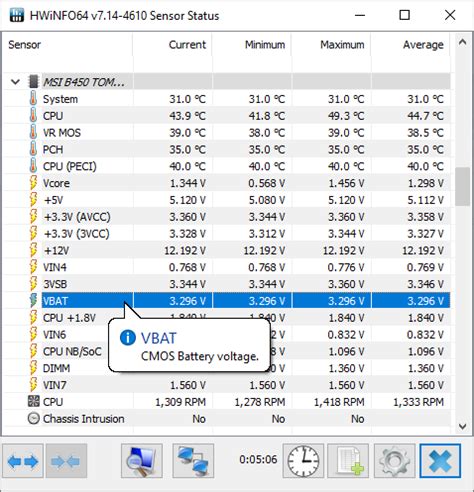The image size is (474, 492).
Task: Select the +3.3V (3VCC) row label
Action: tap(77, 233)
